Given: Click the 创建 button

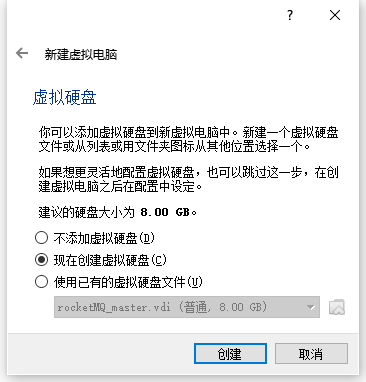Looking at the screenshot, I should 230,354.
